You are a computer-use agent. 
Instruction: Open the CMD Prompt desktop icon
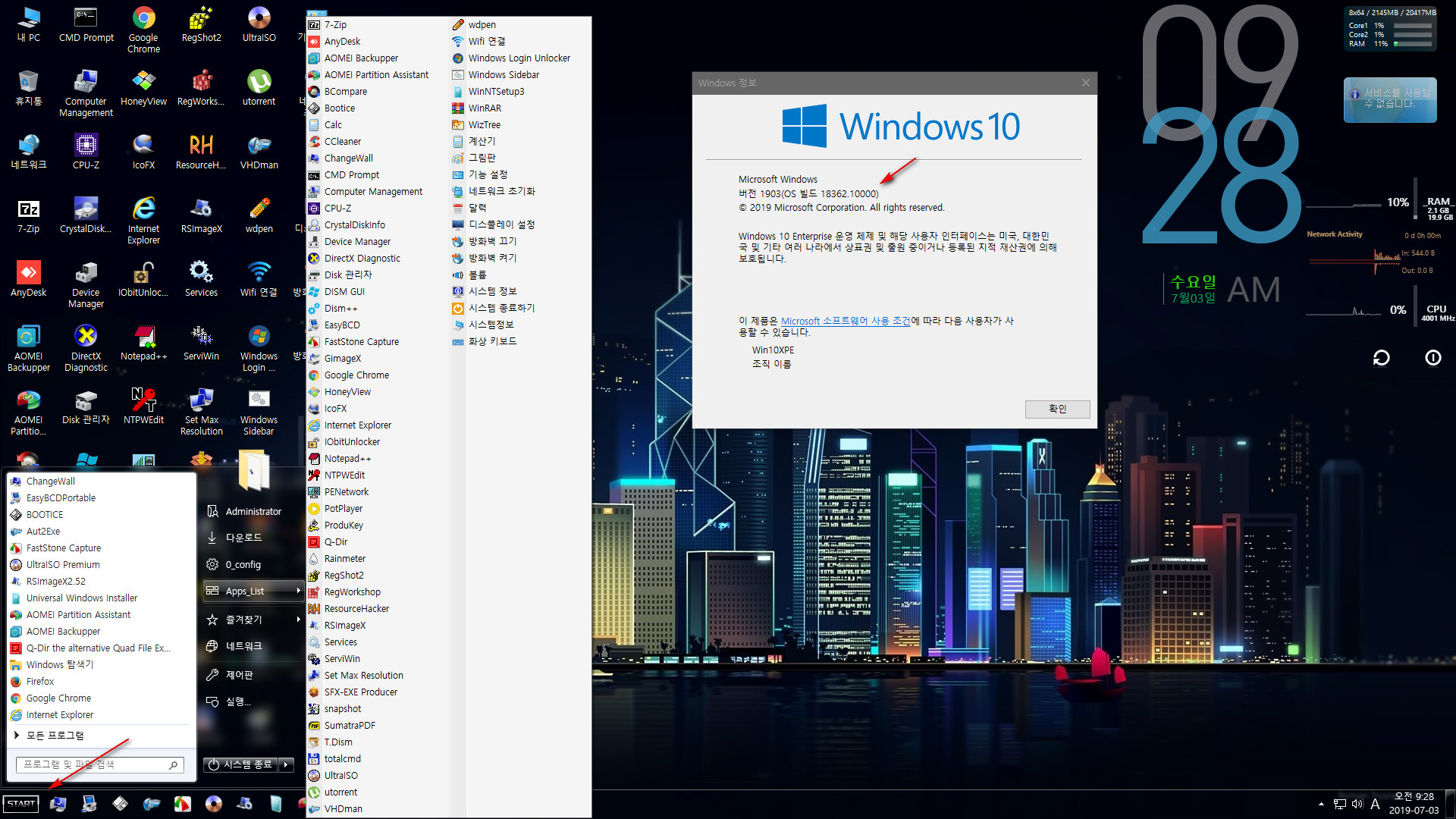pos(86,25)
